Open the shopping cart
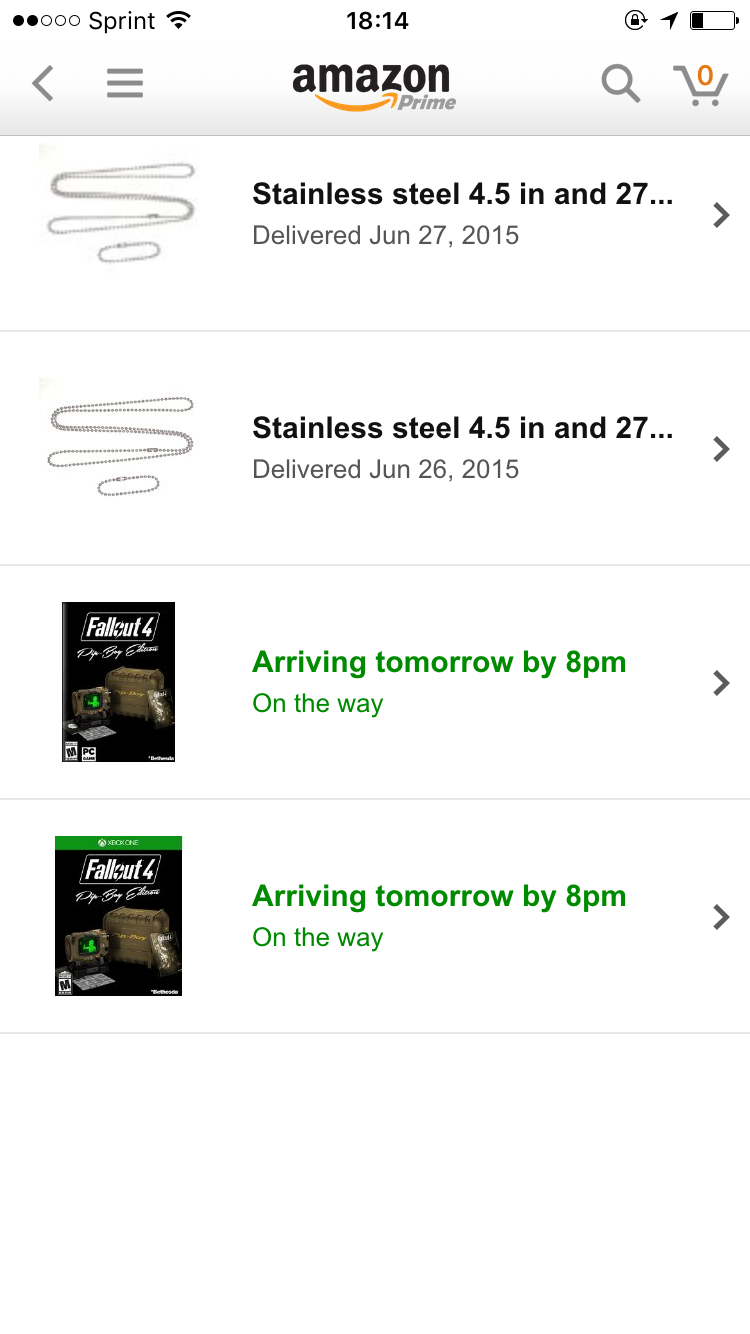The image size is (750, 1334). [x=700, y=84]
